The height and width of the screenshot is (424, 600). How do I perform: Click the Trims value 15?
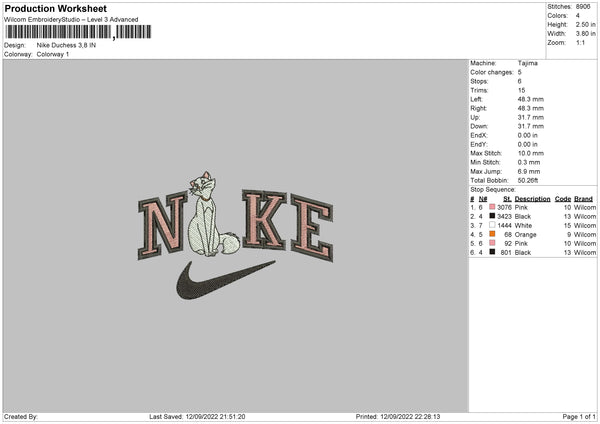coord(521,90)
